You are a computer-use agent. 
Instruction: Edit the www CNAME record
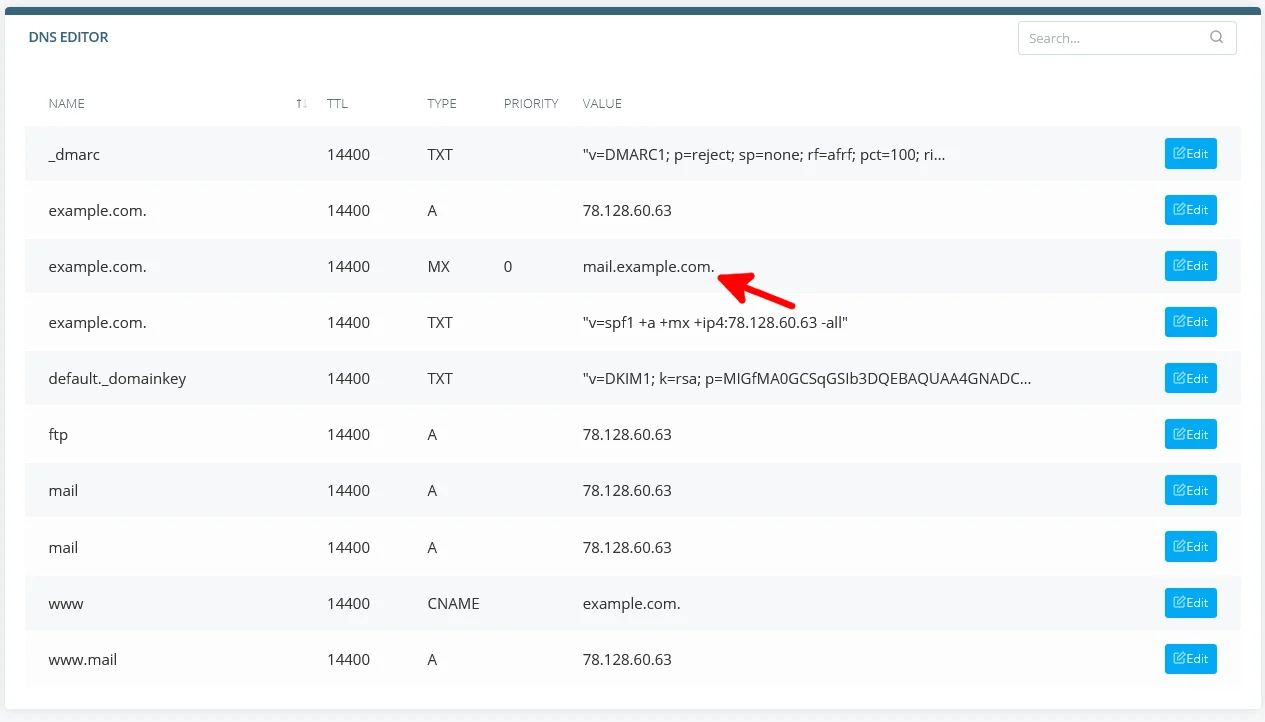click(1190, 603)
